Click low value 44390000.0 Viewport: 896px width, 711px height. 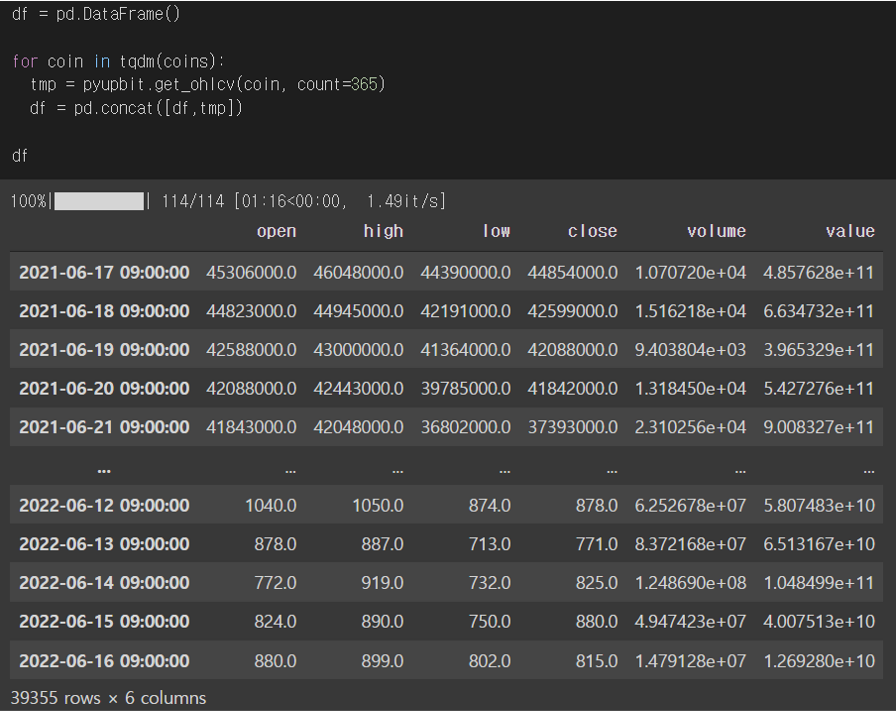(x=466, y=273)
